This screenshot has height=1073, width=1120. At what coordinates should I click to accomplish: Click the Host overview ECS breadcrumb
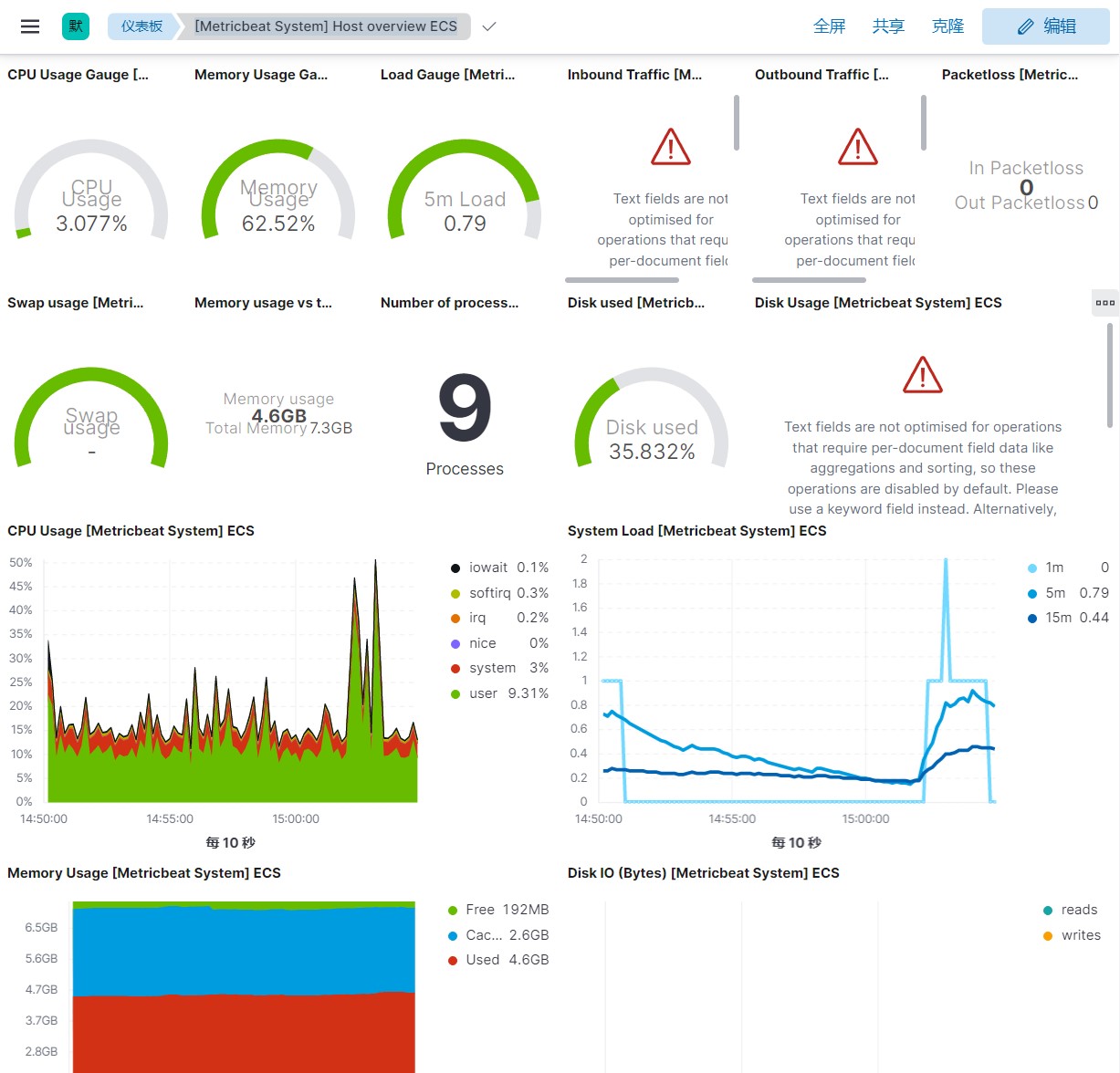click(326, 26)
